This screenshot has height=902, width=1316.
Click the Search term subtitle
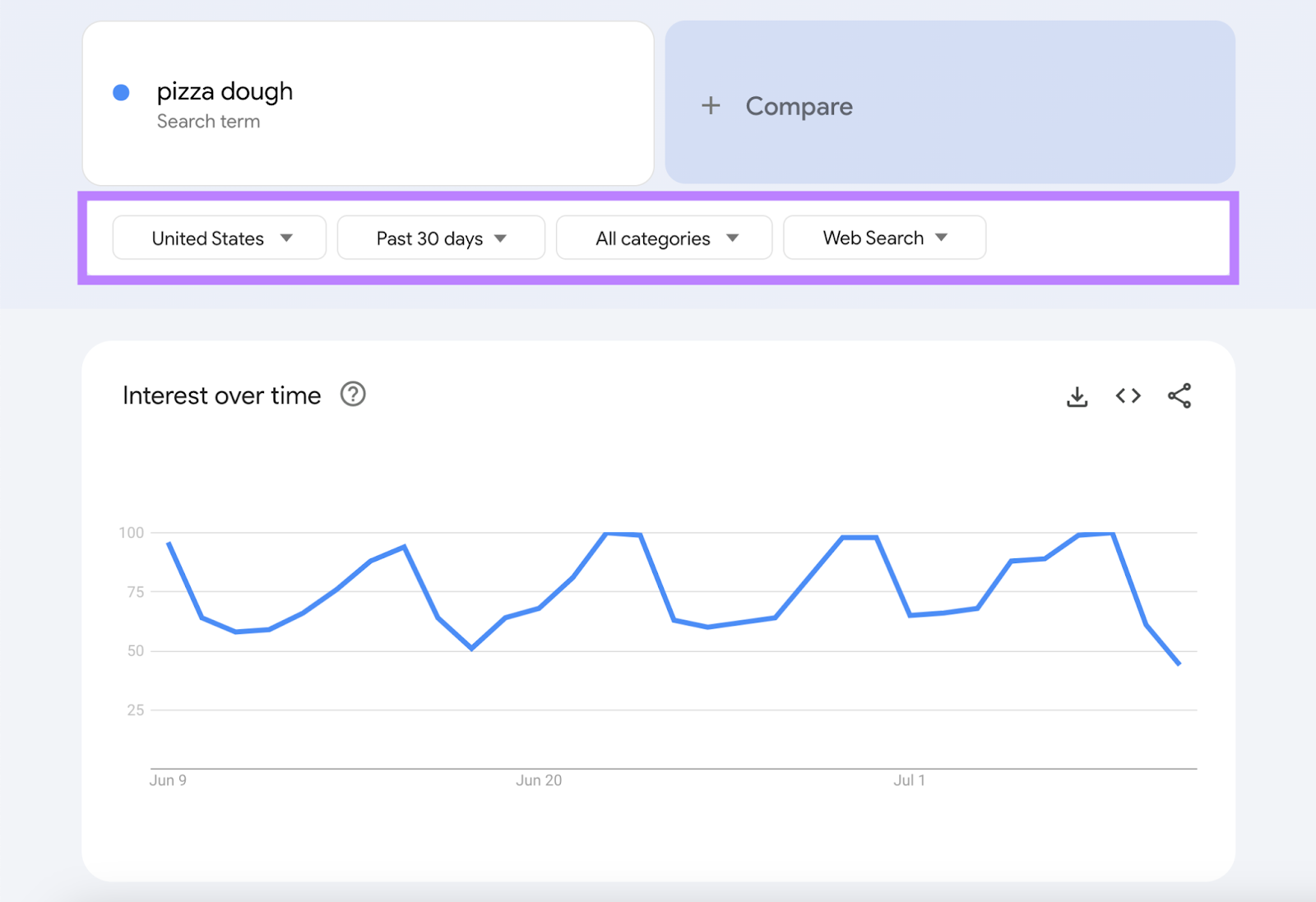(x=208, y=122)
